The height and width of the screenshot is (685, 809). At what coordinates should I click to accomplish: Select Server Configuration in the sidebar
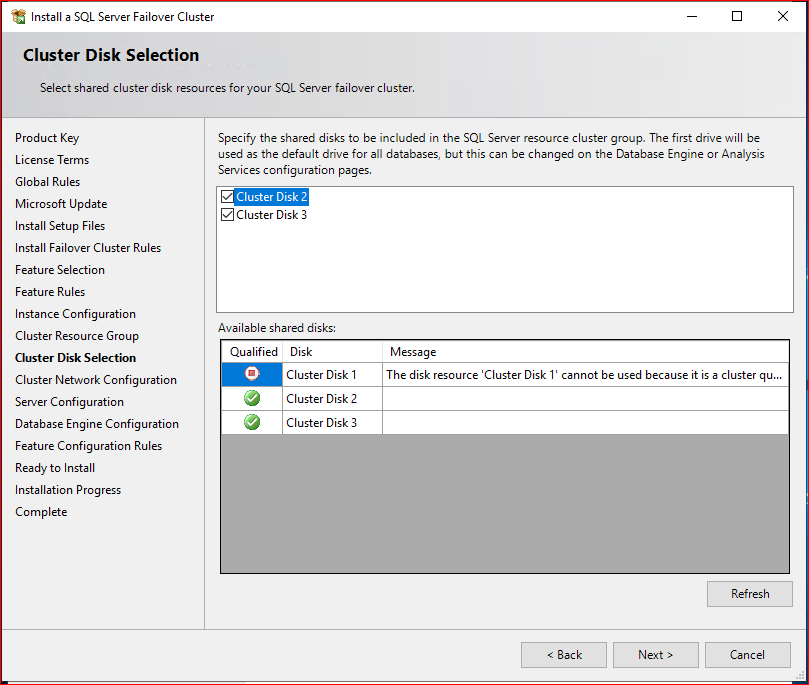click(x=69, y=402)
